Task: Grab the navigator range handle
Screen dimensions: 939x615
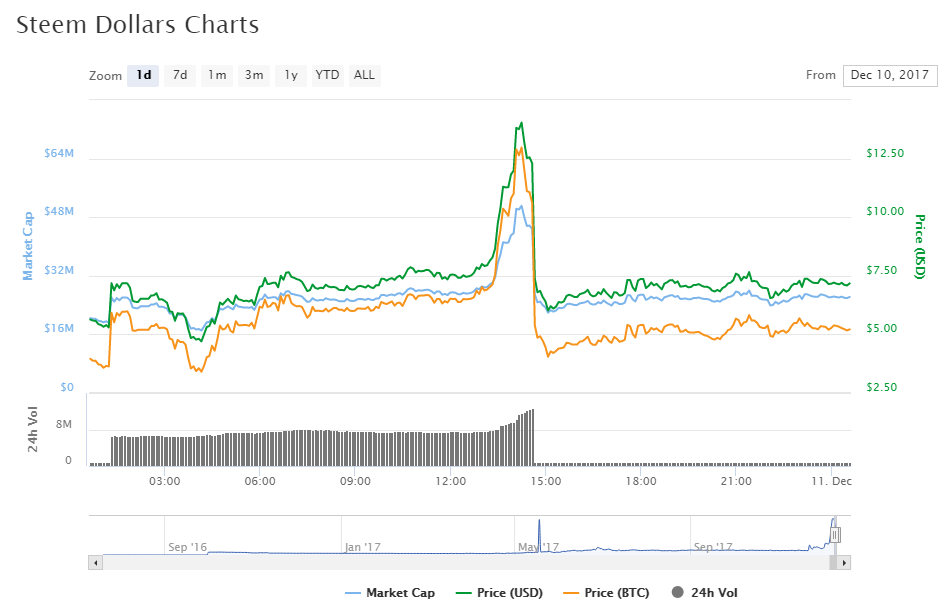Action: (835, 535)
